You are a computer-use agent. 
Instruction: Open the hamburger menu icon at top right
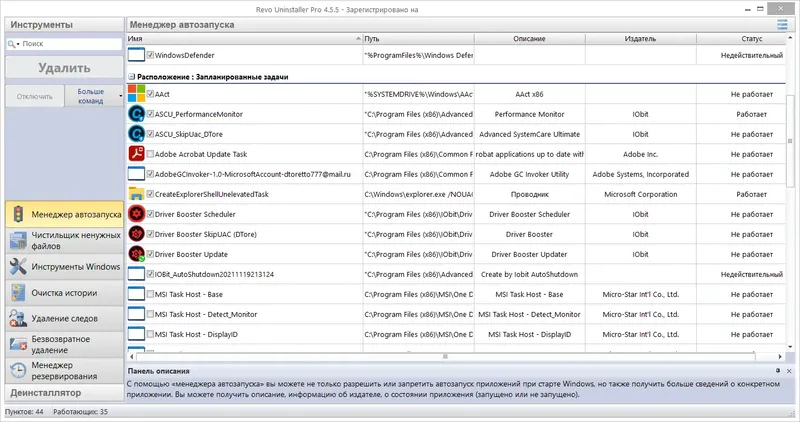click(782, 24)
